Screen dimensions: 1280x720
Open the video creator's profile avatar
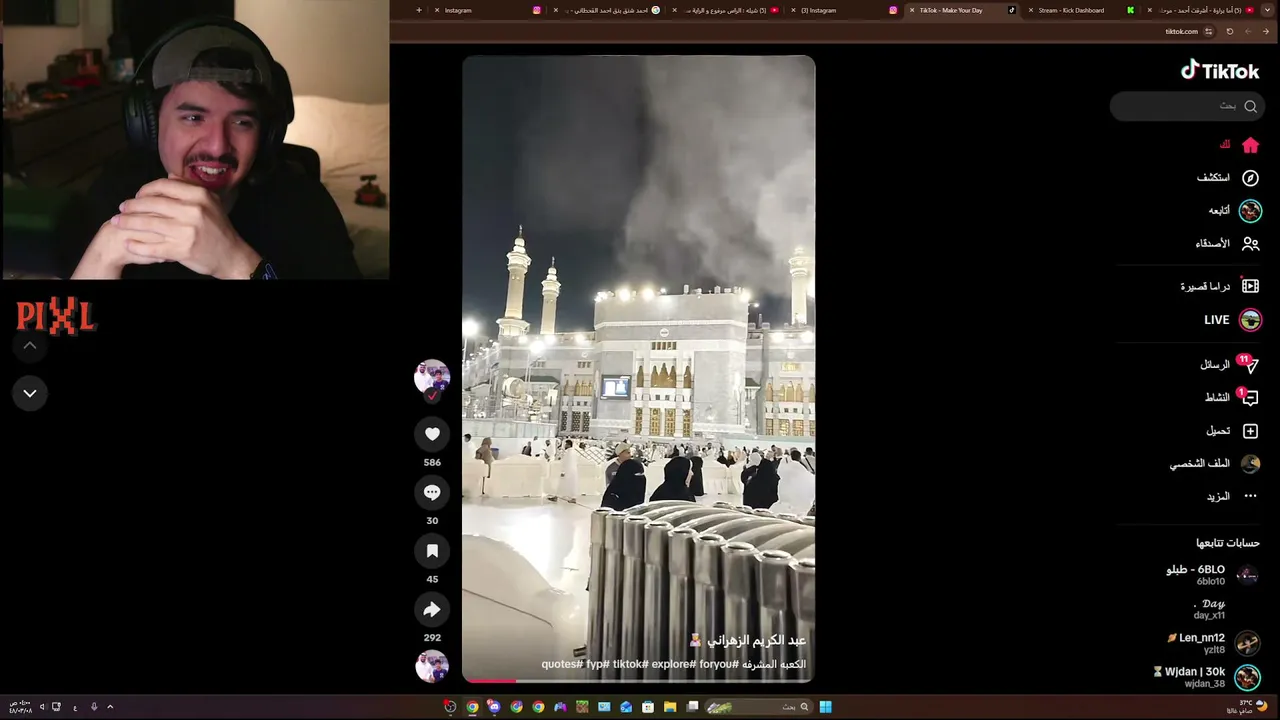(432, 377)
